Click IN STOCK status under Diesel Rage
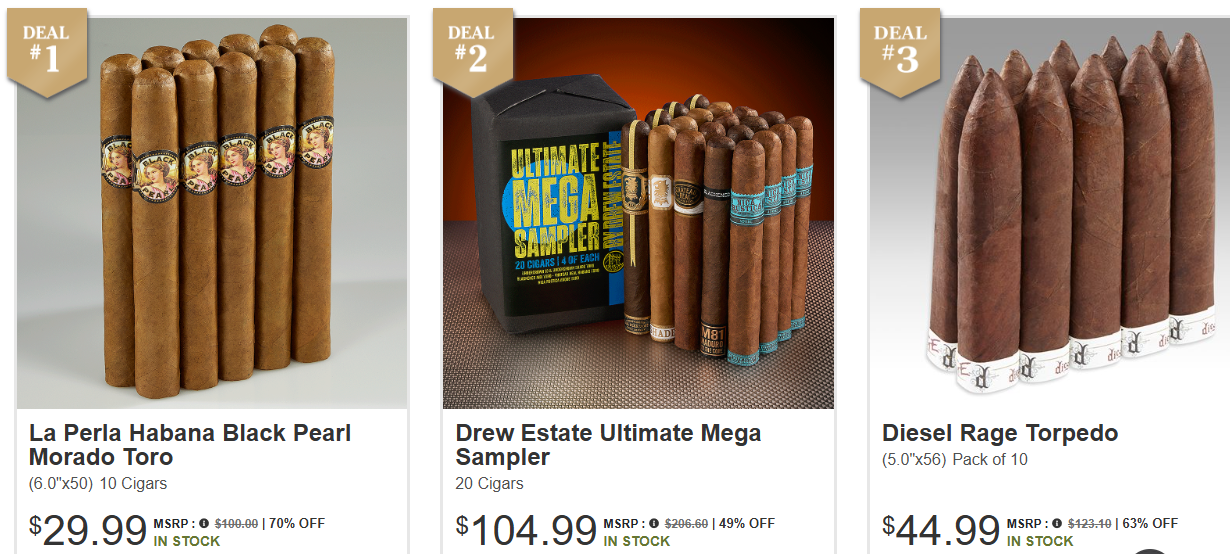The height and width of the screenshot is (554, 1230). pos(1040,541)
